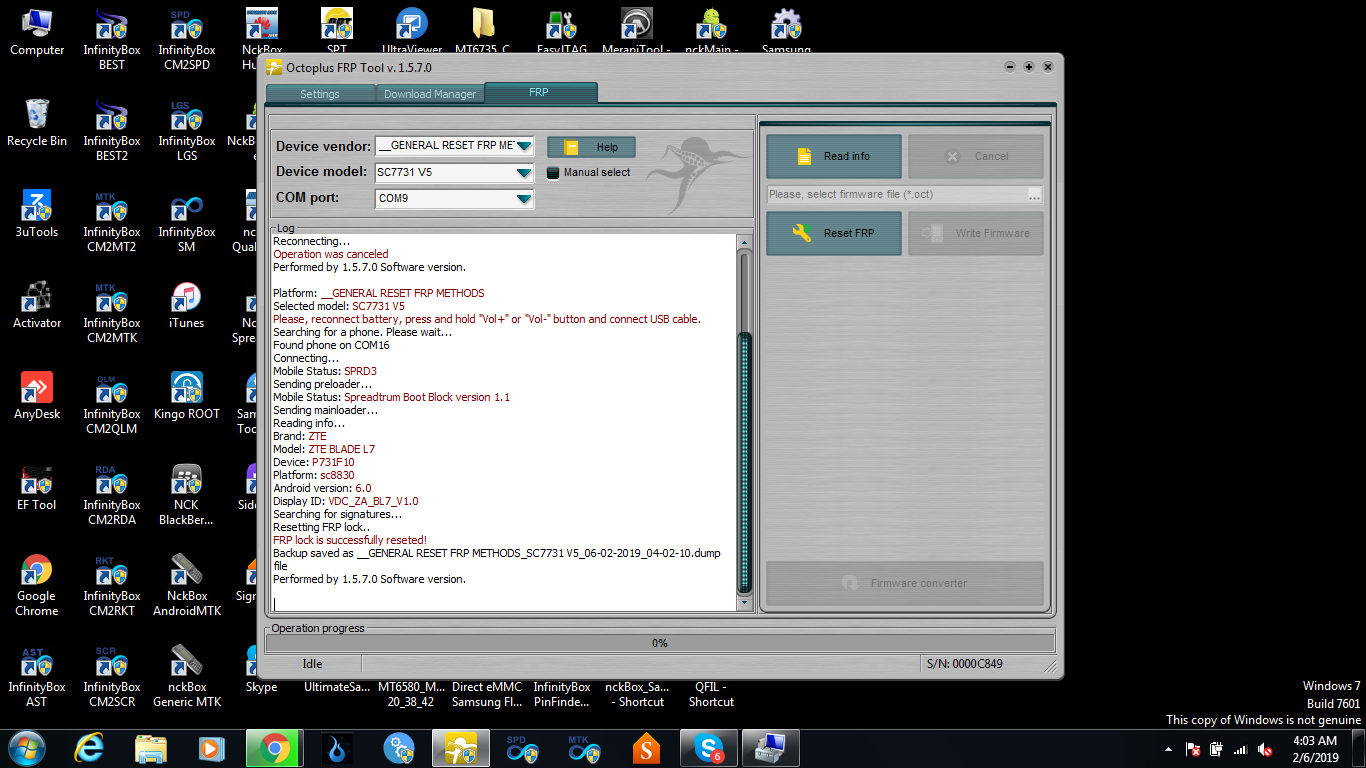Click the 'Model: ZTE BLADE L7' log line

tap(324, 449)
